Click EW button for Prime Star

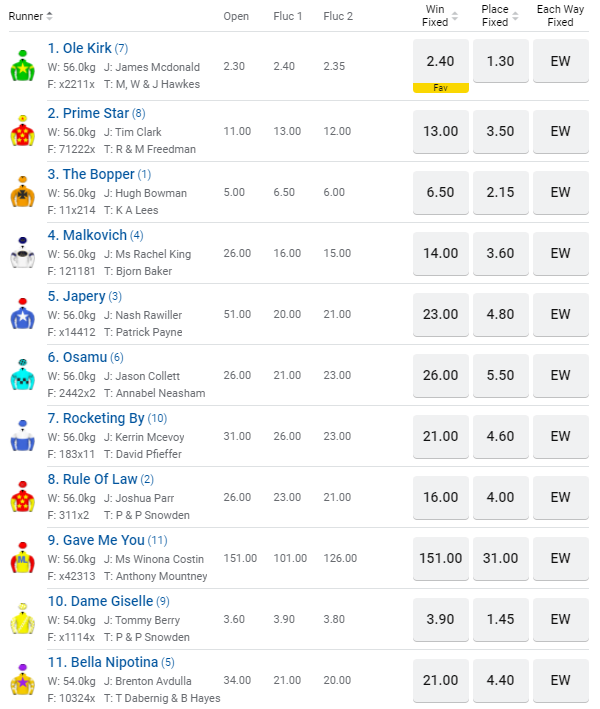tap(560, 131)
